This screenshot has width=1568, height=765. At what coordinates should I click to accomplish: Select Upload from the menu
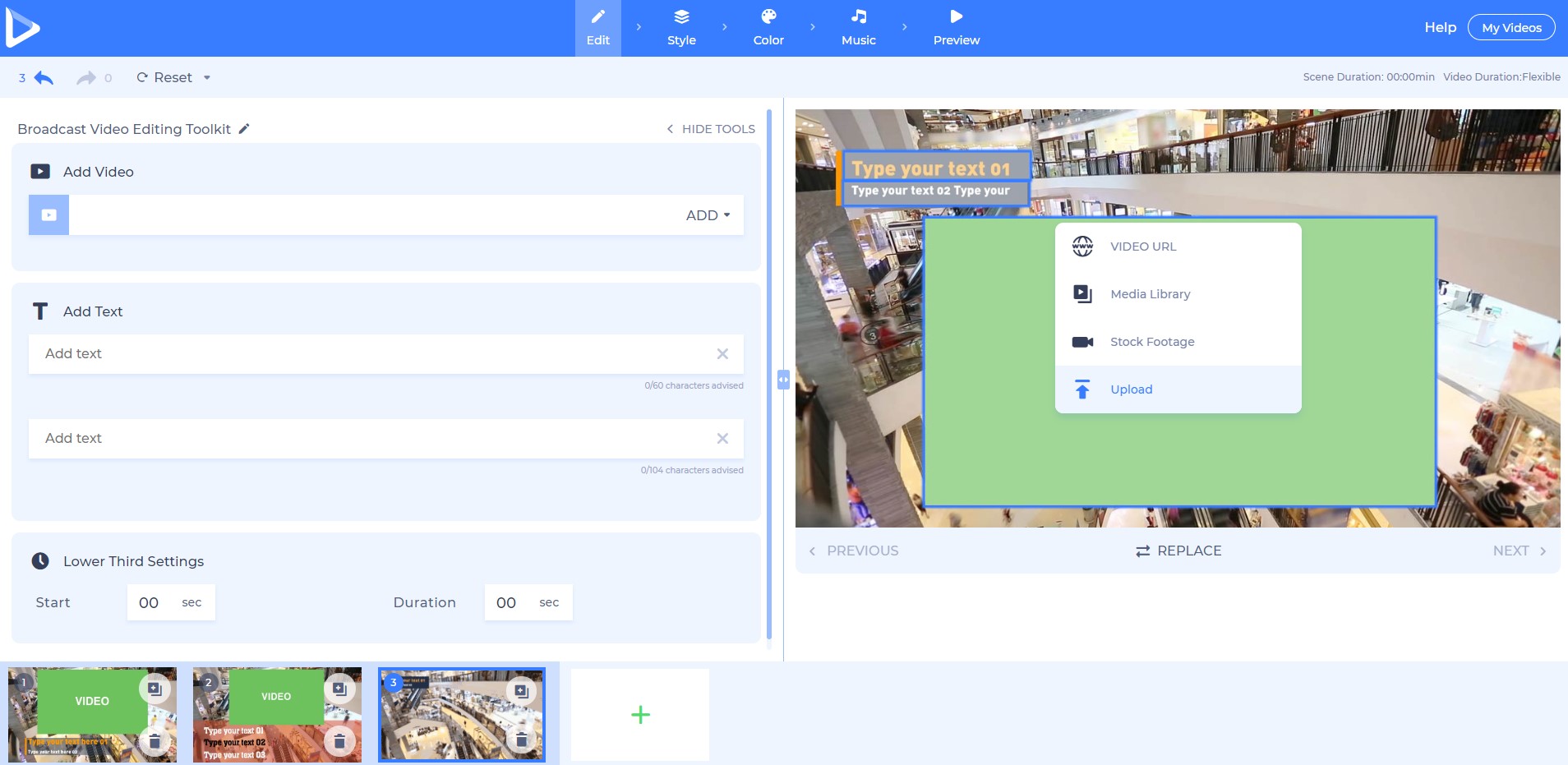[x=1178, y=389]
